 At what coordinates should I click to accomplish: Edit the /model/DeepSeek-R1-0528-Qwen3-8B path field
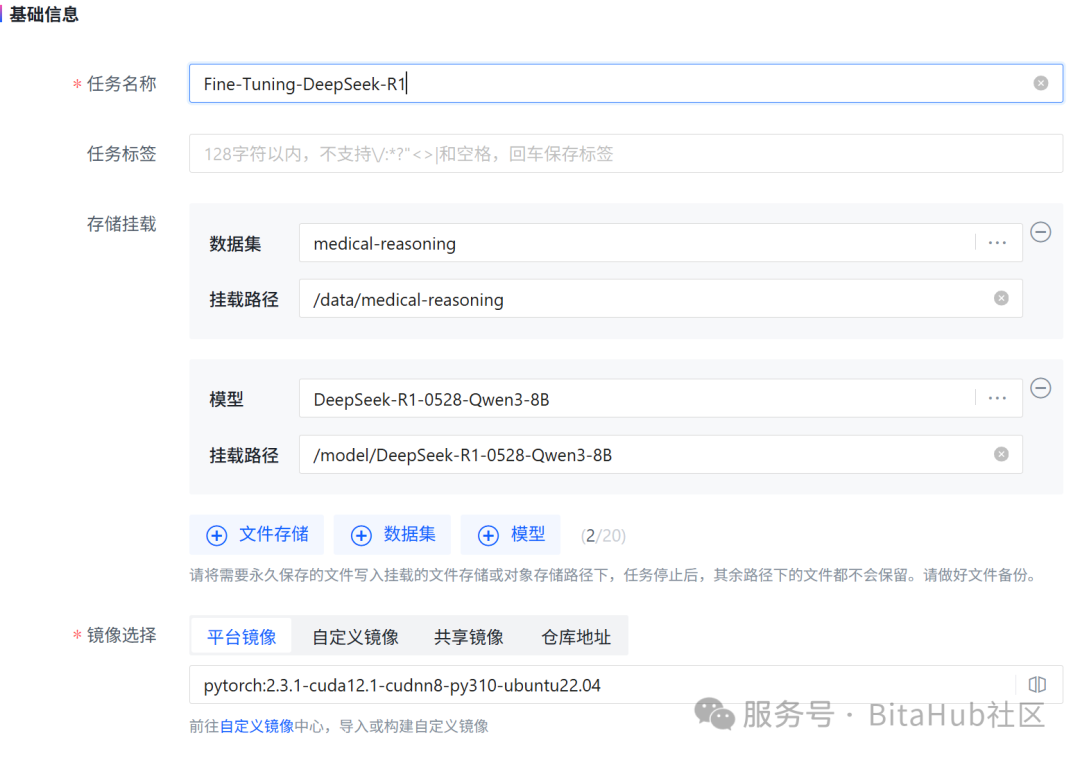661,454
